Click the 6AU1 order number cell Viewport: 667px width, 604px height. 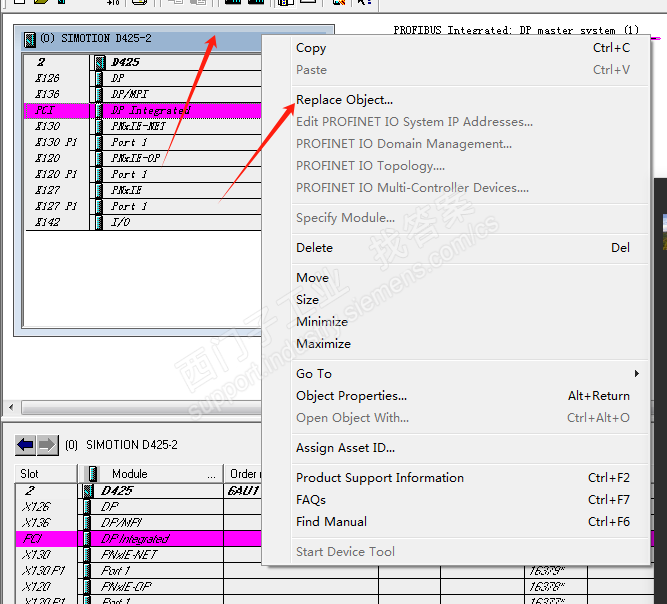point(243,491)
